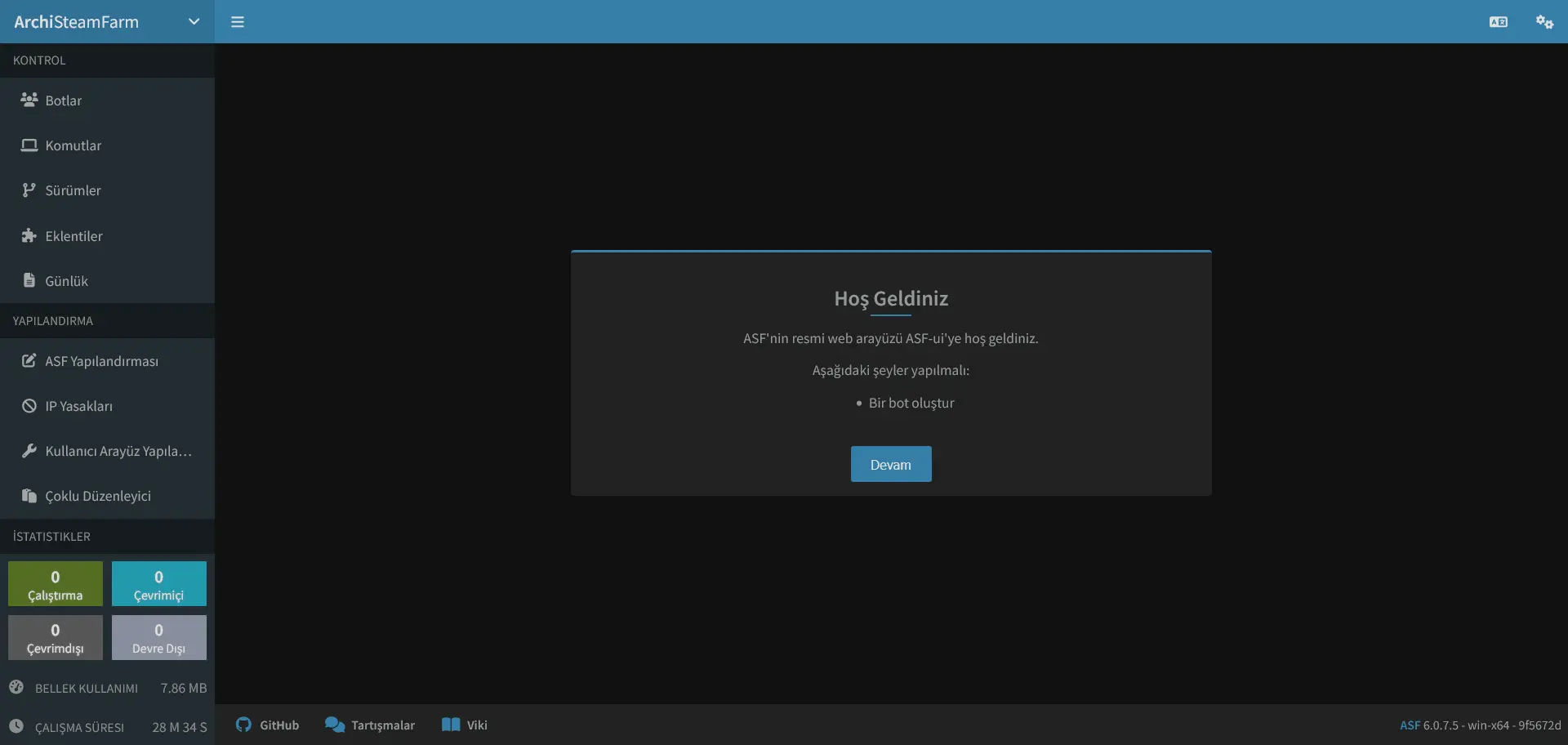
Task: Open the Botlar menu item
Action: click(x=107, y=100)
